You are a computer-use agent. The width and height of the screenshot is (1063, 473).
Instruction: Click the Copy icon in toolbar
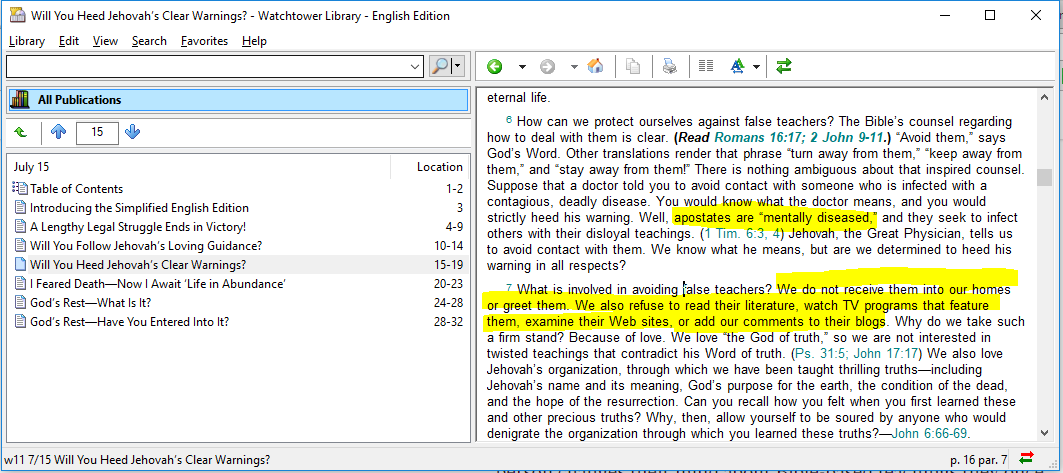click(632, 67)
